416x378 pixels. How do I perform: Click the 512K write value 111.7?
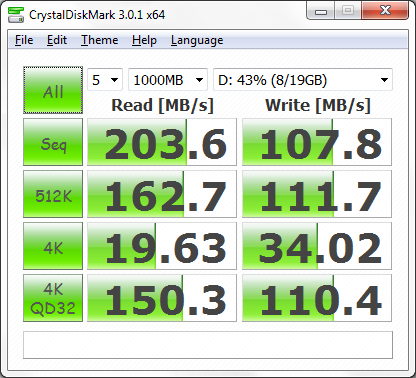[317, 194]
